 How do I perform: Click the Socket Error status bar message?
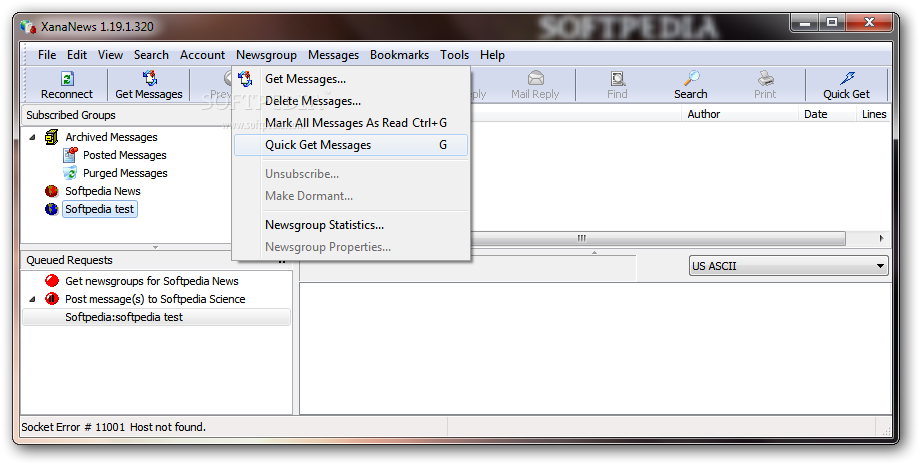[x=113, y=427]
